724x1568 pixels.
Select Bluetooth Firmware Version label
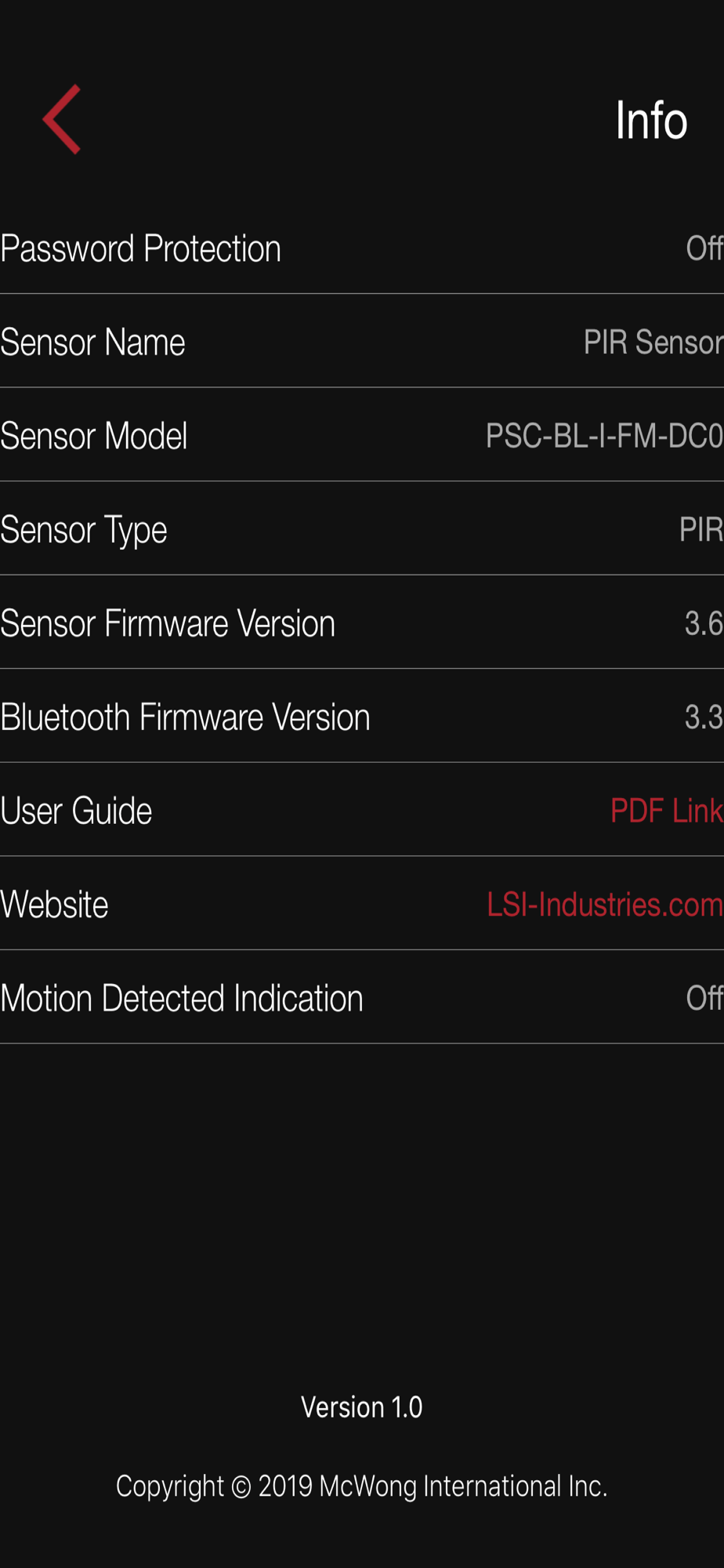(186, 717)
